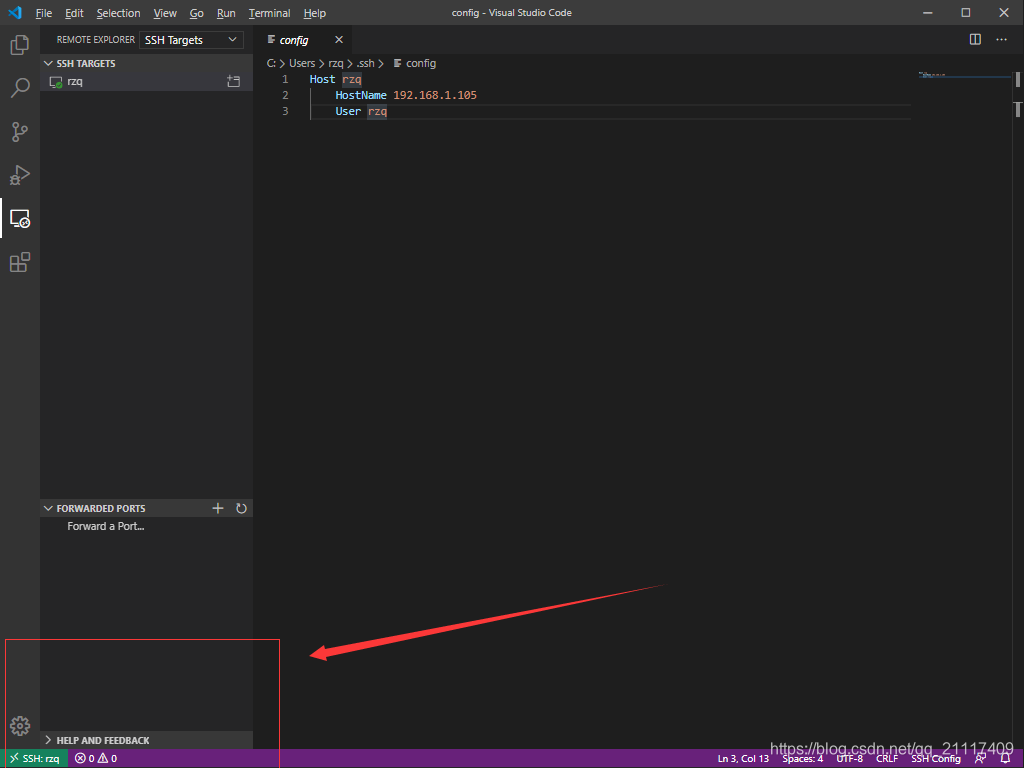Open the View menu

(x=165, y=13)
